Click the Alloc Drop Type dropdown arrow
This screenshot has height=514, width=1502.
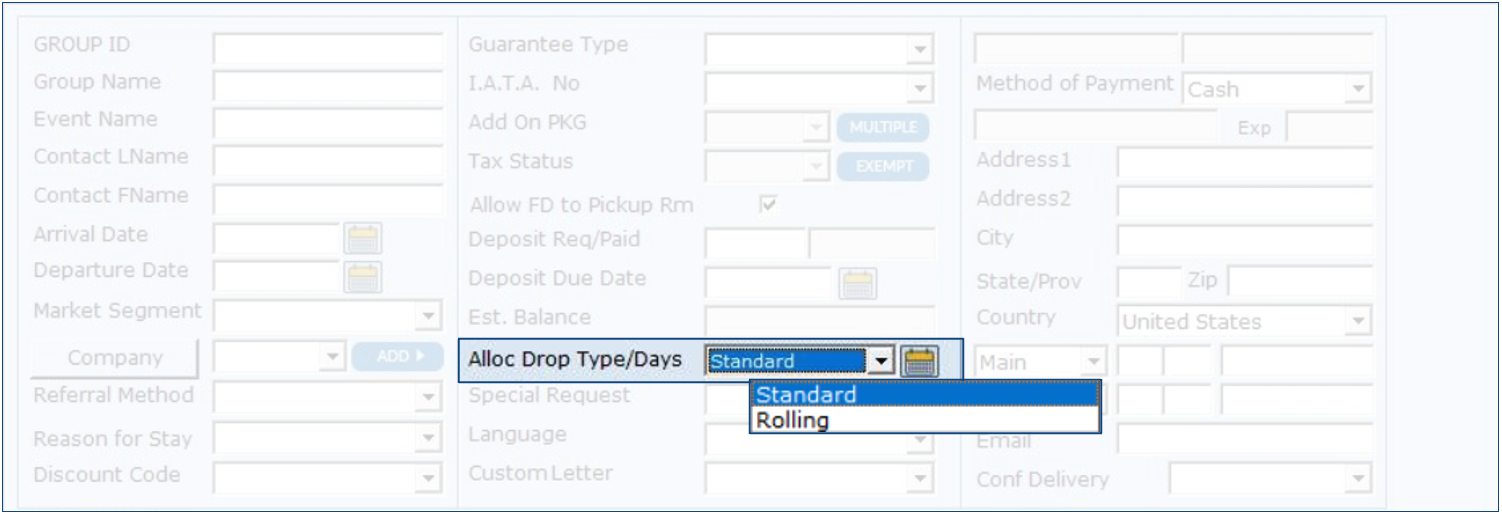point(880,361)
